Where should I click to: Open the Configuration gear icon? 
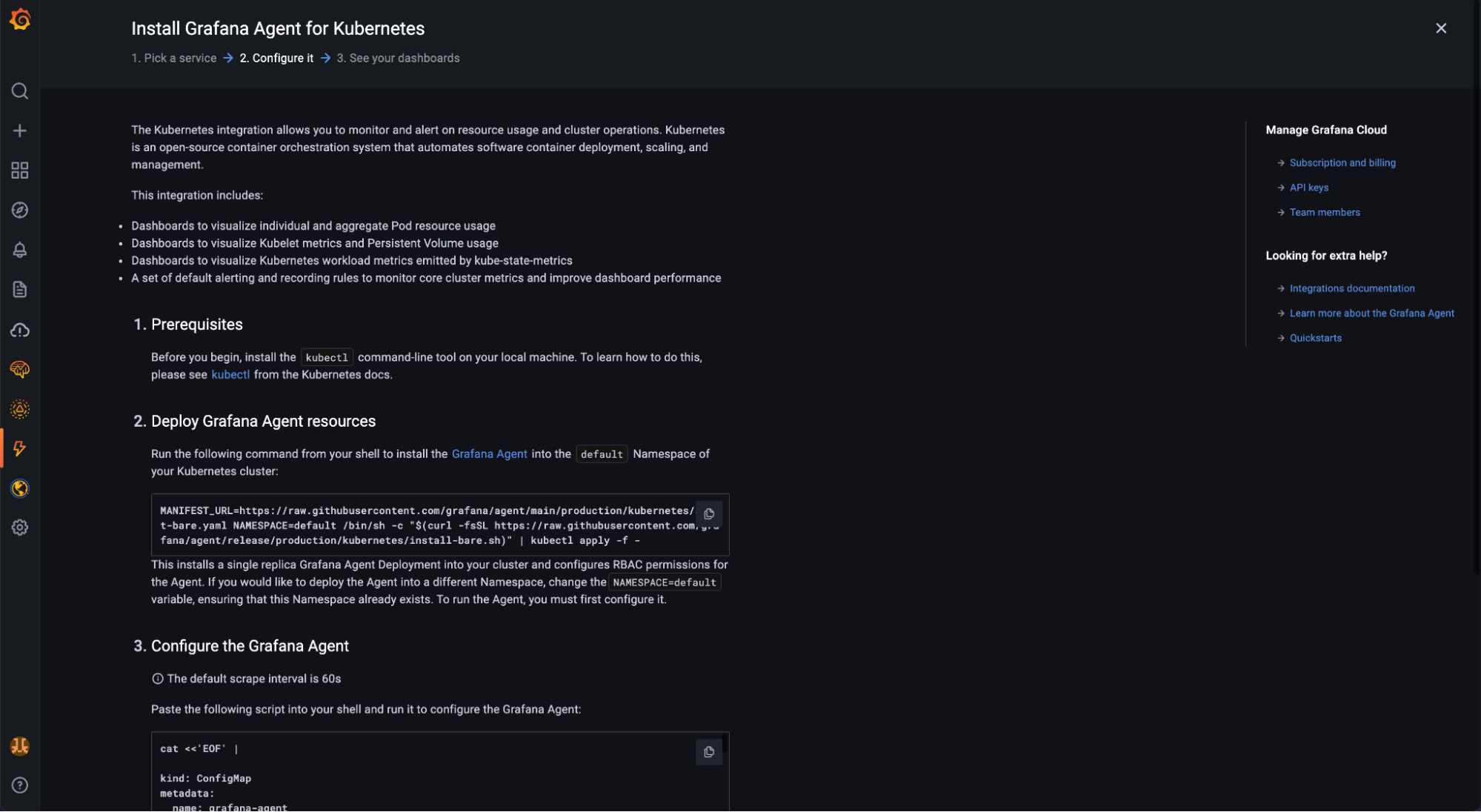(20, 528)
